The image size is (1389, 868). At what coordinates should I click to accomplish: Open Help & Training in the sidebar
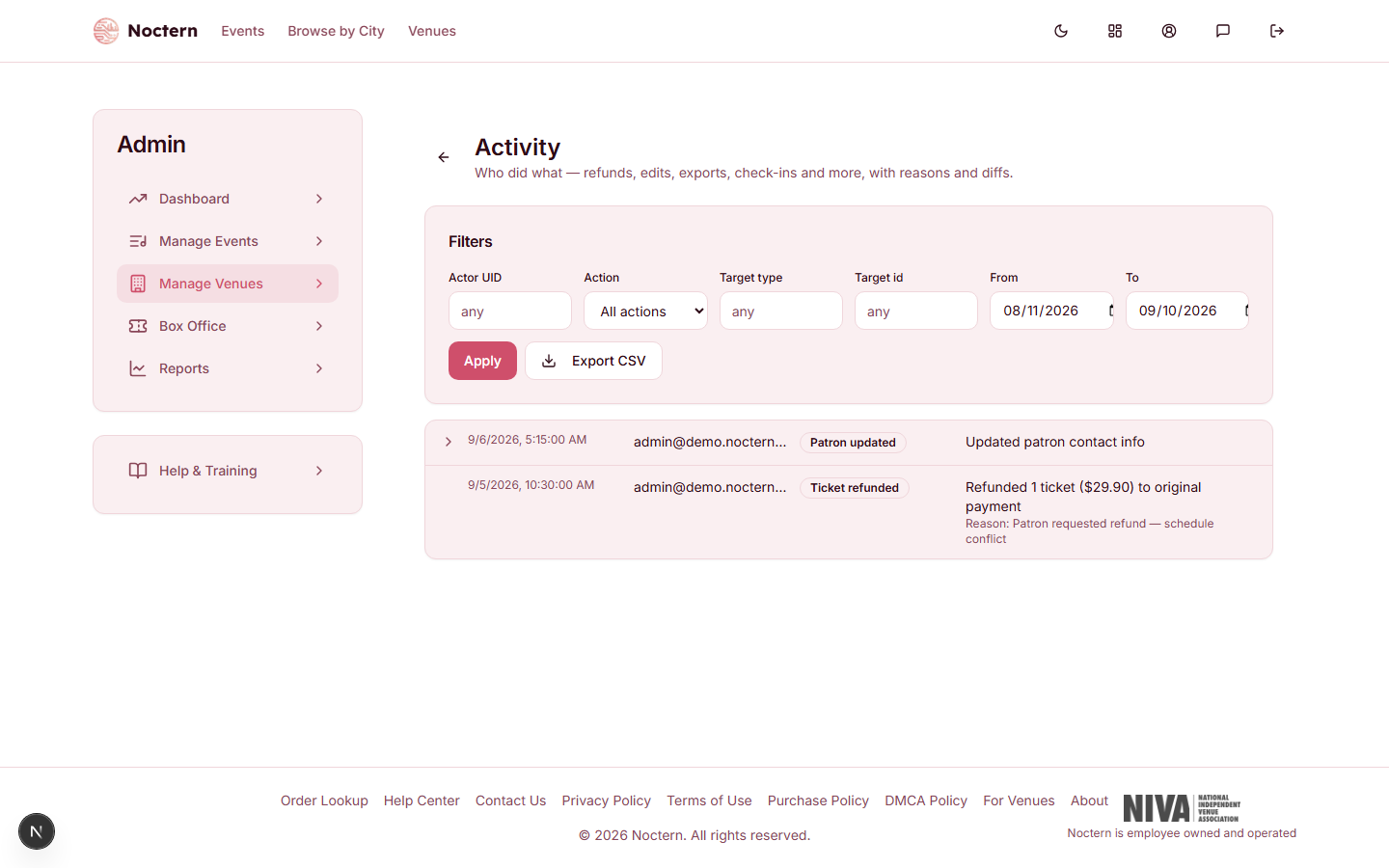coord(228,471)
